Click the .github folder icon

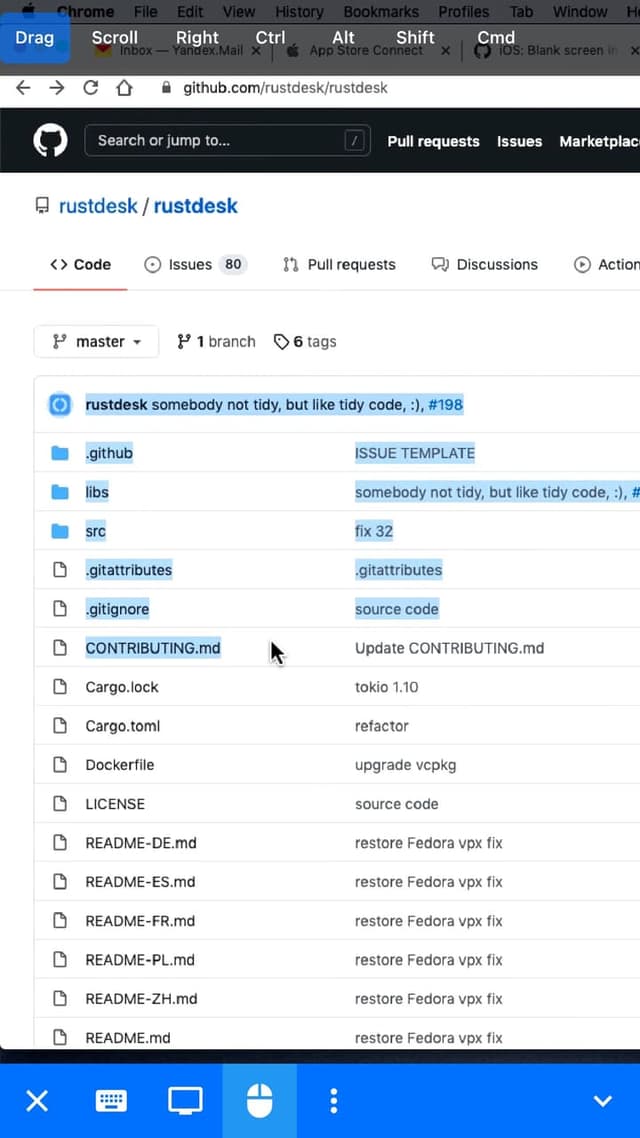(x=60, y=454)
